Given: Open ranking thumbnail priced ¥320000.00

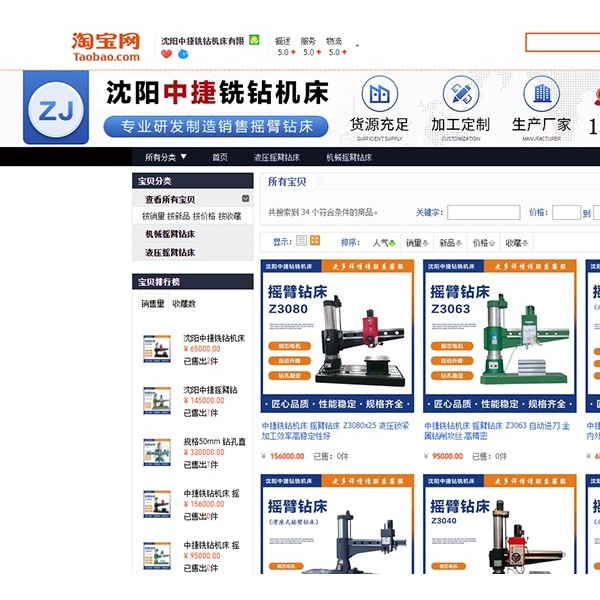Looking at the screenshot, I should (157, 452).
